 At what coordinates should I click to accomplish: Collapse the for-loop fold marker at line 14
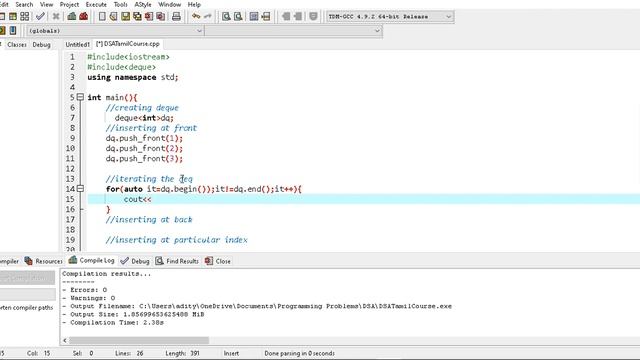coord(80,189)
